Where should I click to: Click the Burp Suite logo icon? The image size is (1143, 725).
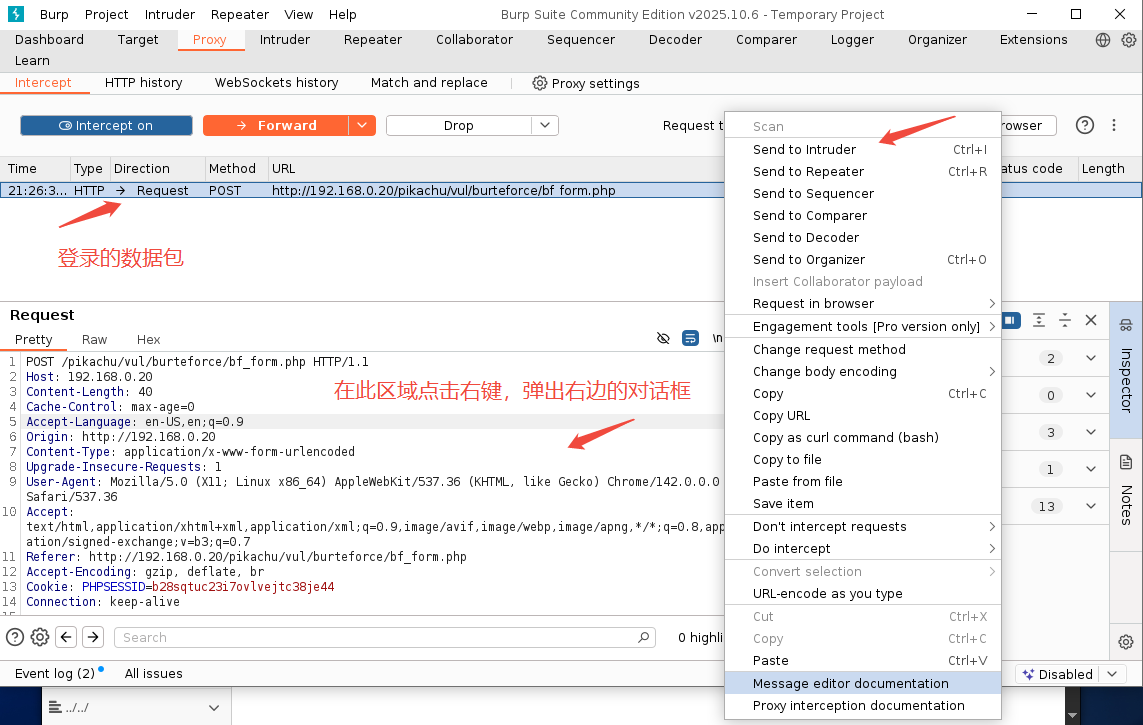click(x=15, y=14)
